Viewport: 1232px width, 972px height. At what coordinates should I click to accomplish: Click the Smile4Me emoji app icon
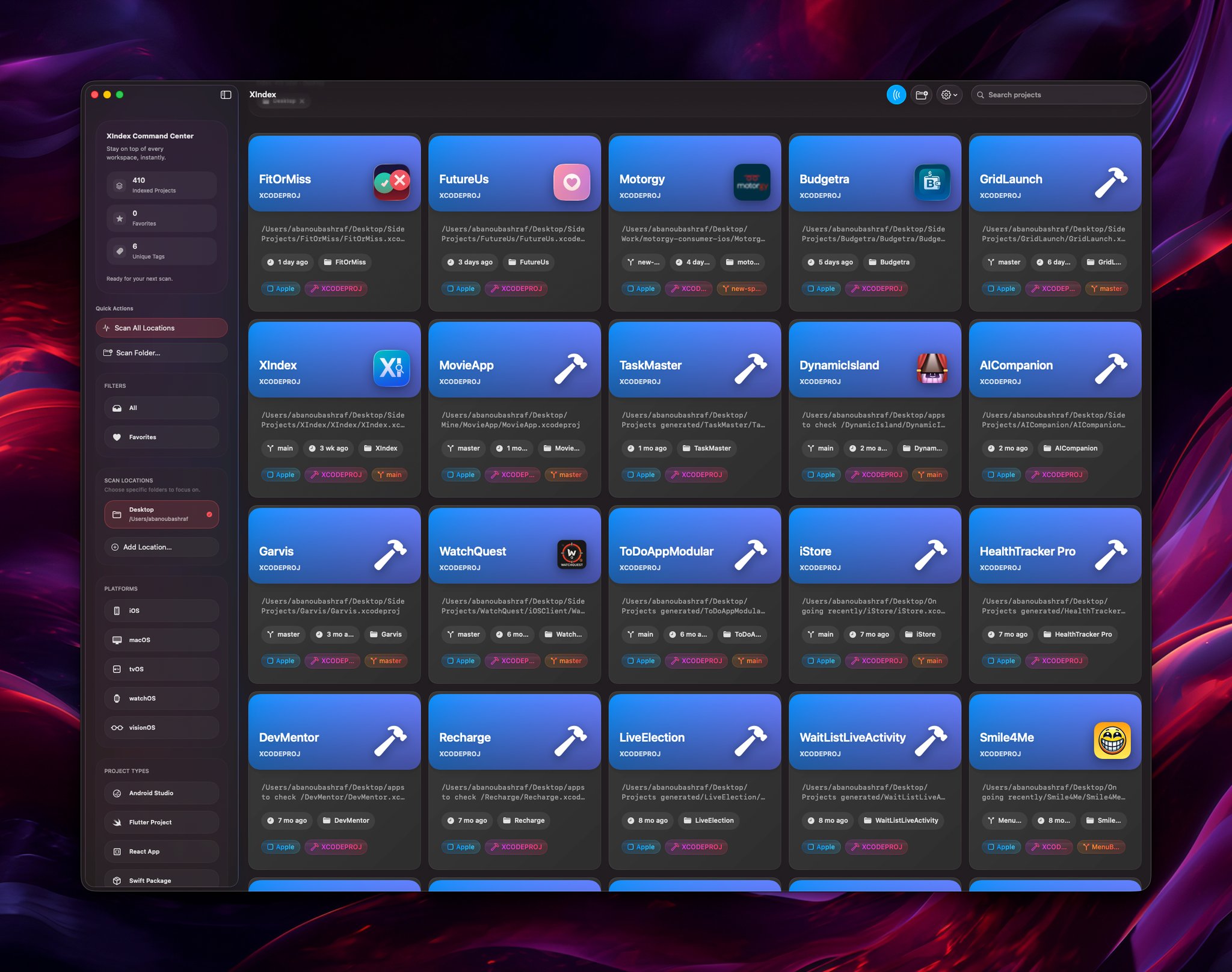(x=1112, y=740)
